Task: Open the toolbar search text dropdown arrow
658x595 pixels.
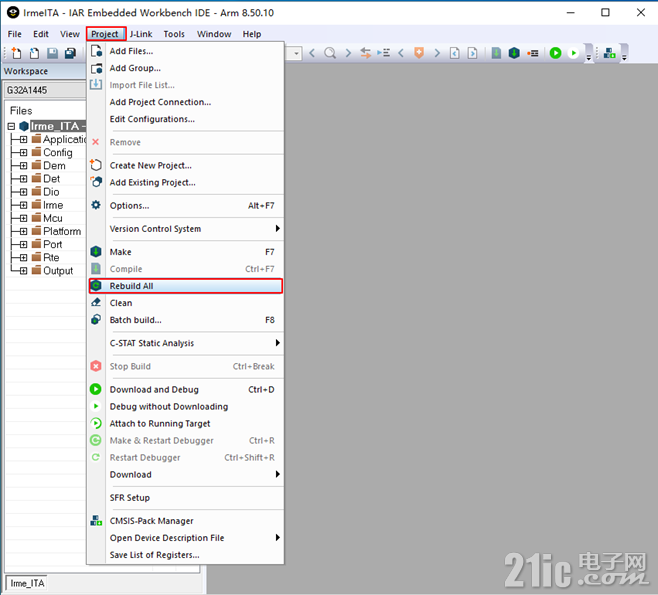Action: [296, 53]
